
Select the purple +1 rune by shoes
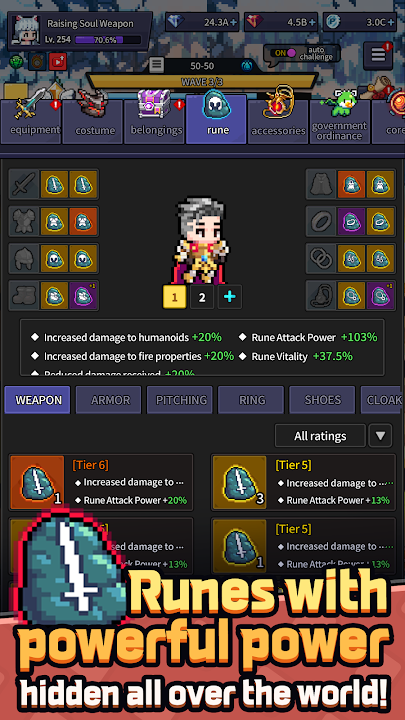pos(83,295)
